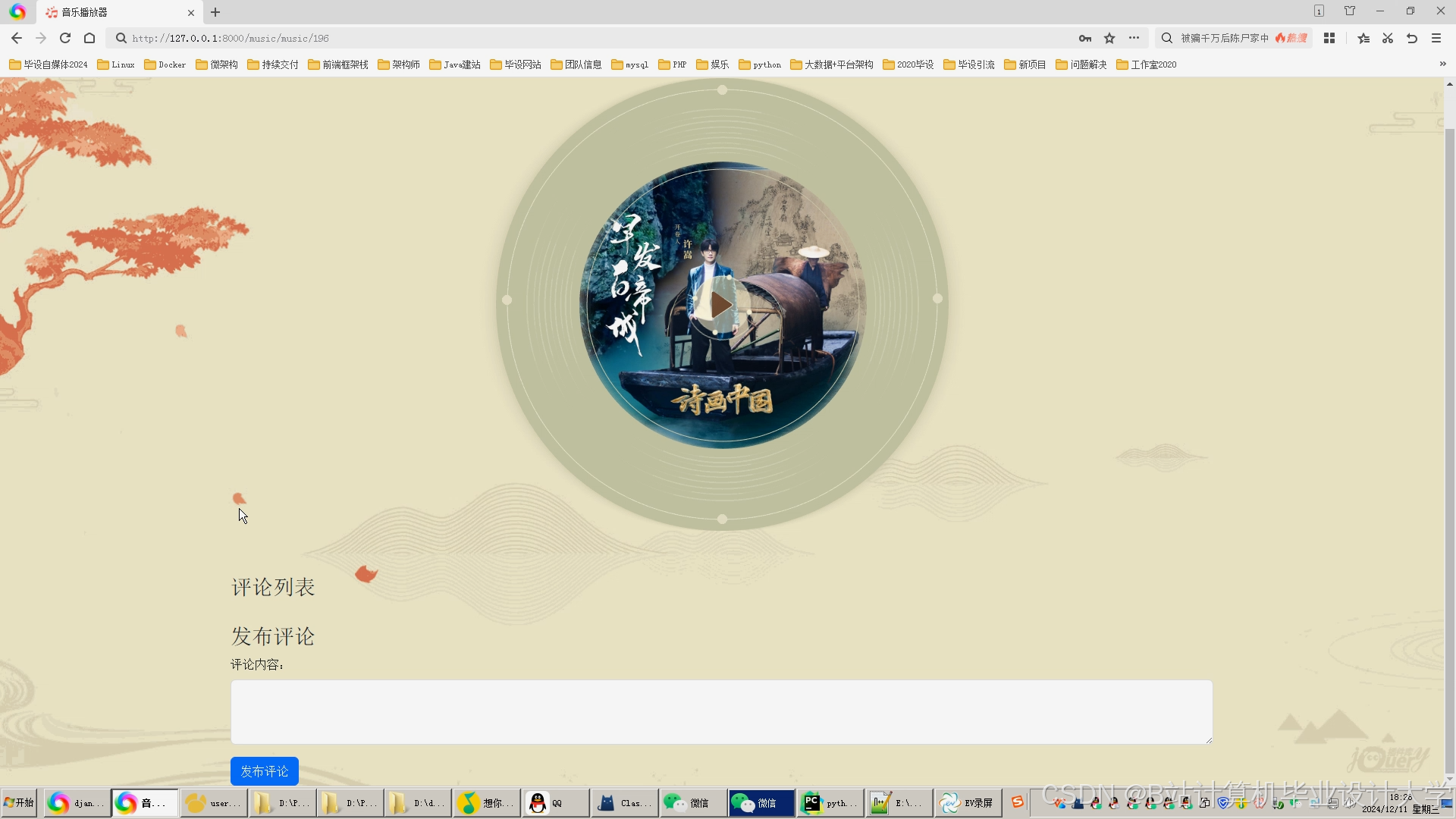The height and width of the screenshot is (819, 1456).
Task: Focus the 评论内容 comment text area
Action: tap(721, 711)
